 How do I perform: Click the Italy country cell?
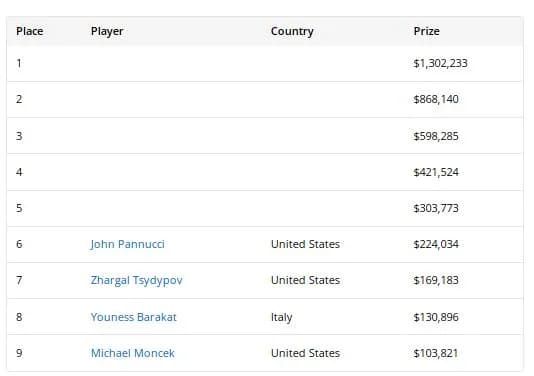(282, 317)
